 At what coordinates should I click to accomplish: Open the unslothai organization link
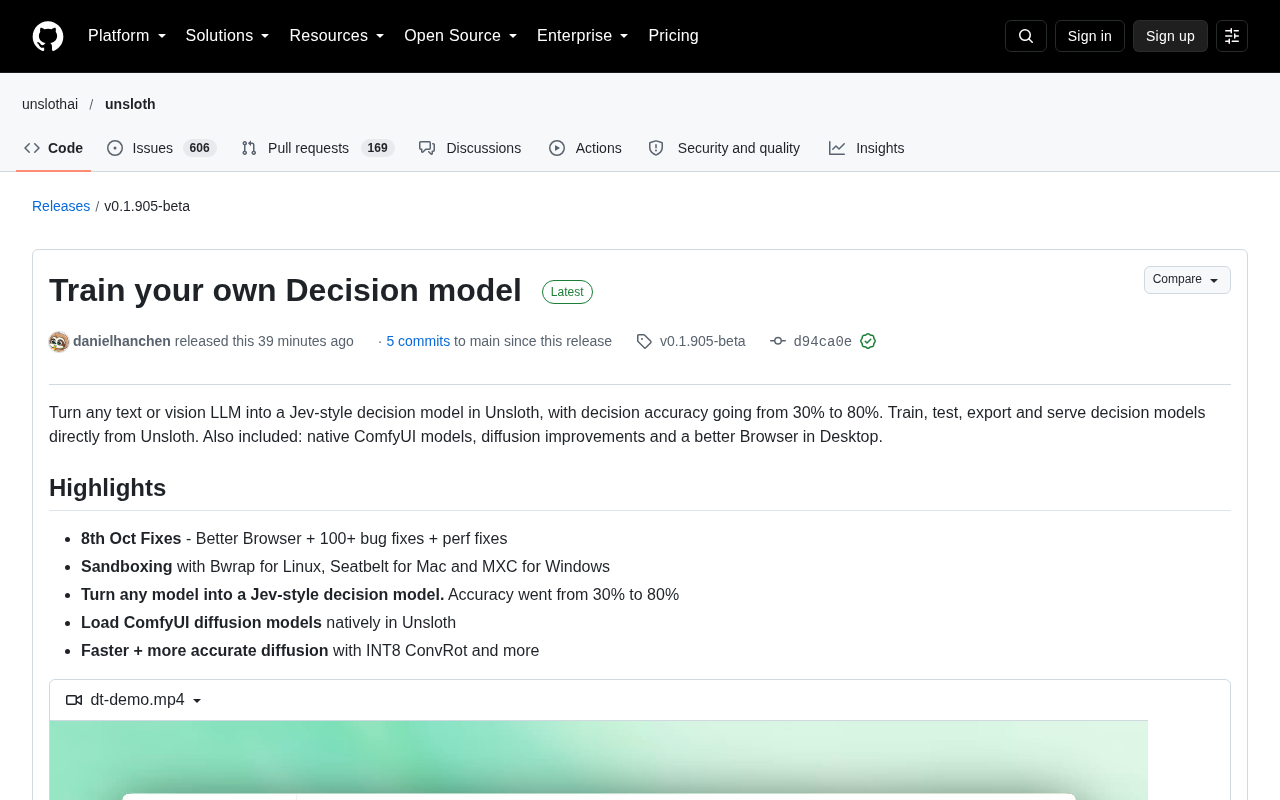tap(50, 104)
